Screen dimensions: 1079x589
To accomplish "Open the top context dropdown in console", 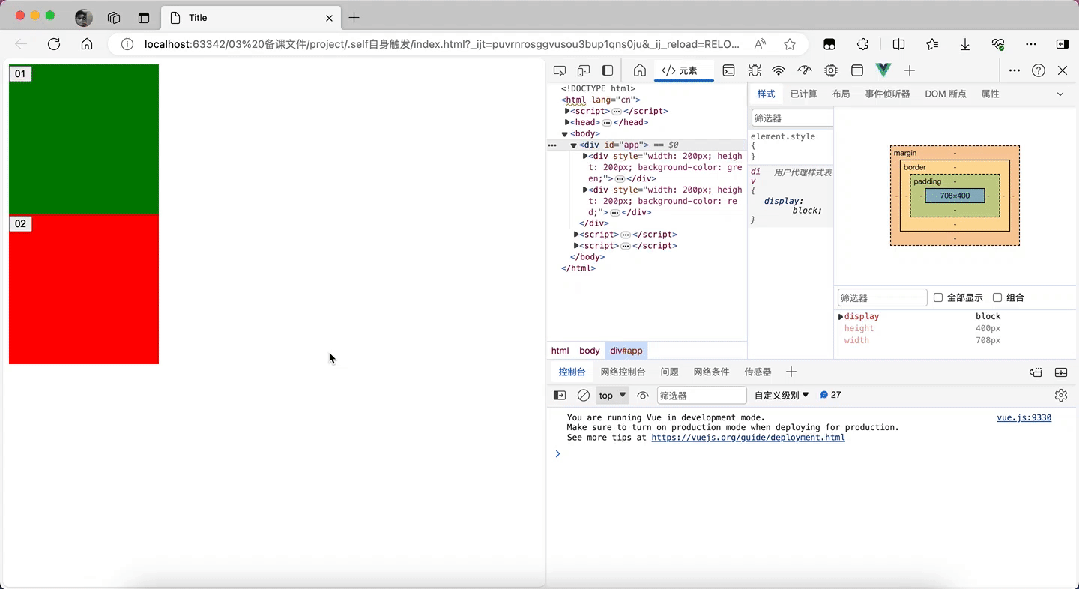I will [x=612, y=395].
